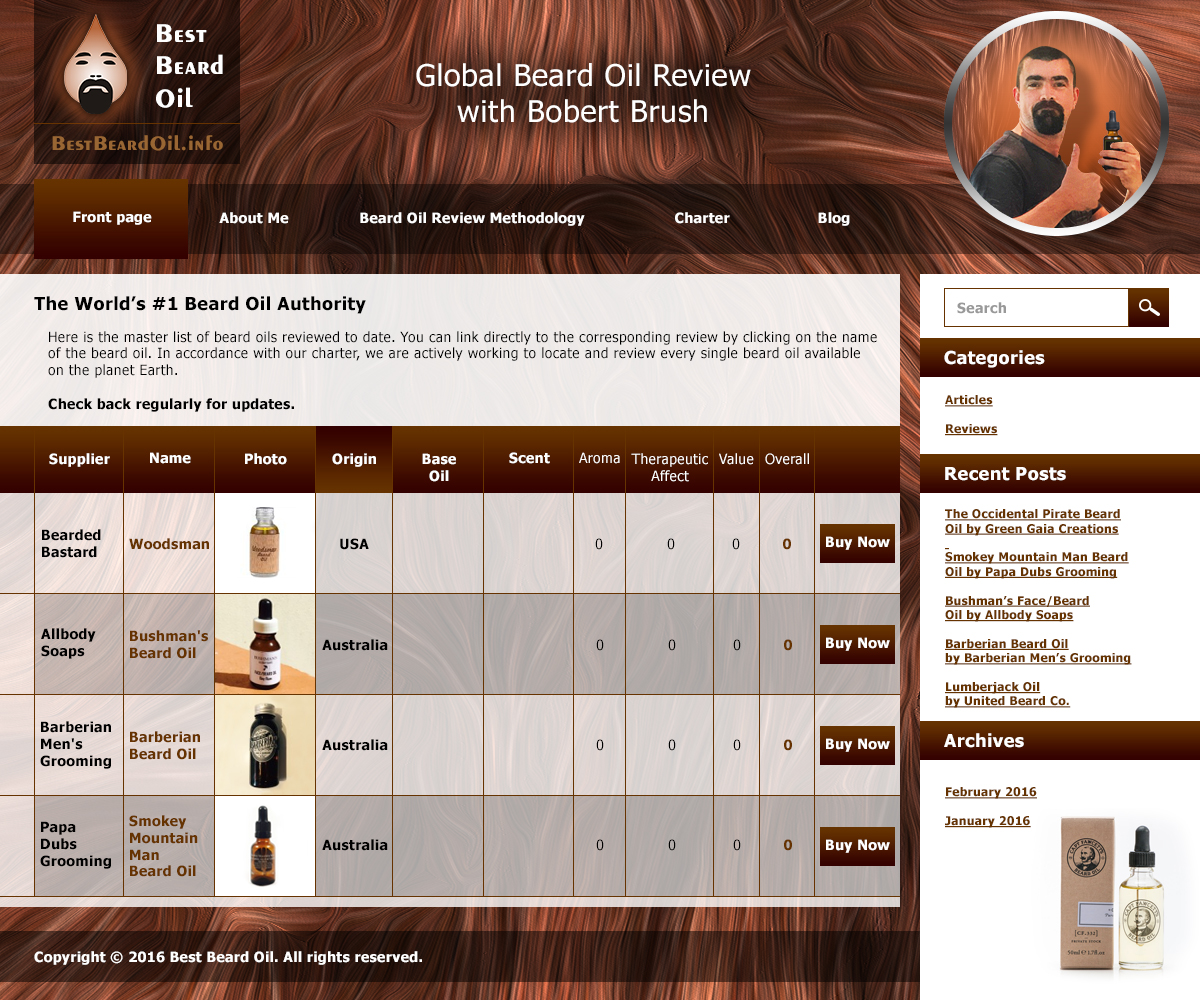
Task: Click Buy Now for Woodsman
Action: (856, 542)
